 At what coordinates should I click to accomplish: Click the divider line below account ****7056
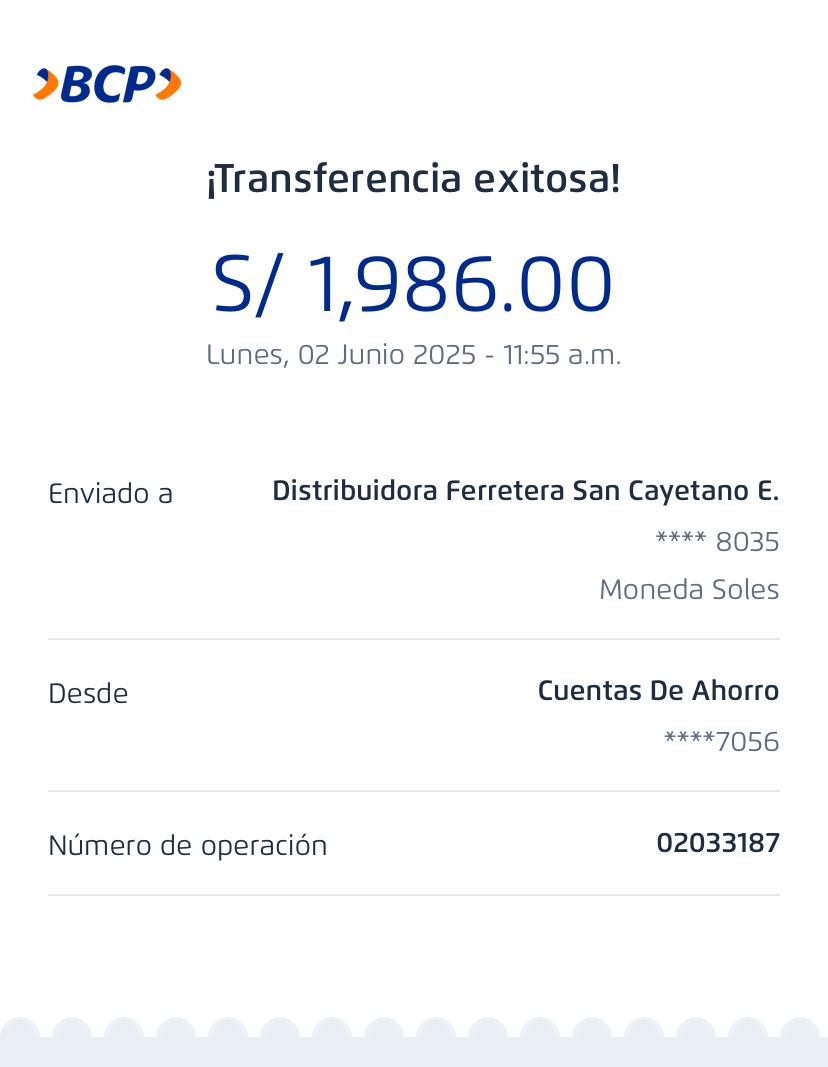413,791
